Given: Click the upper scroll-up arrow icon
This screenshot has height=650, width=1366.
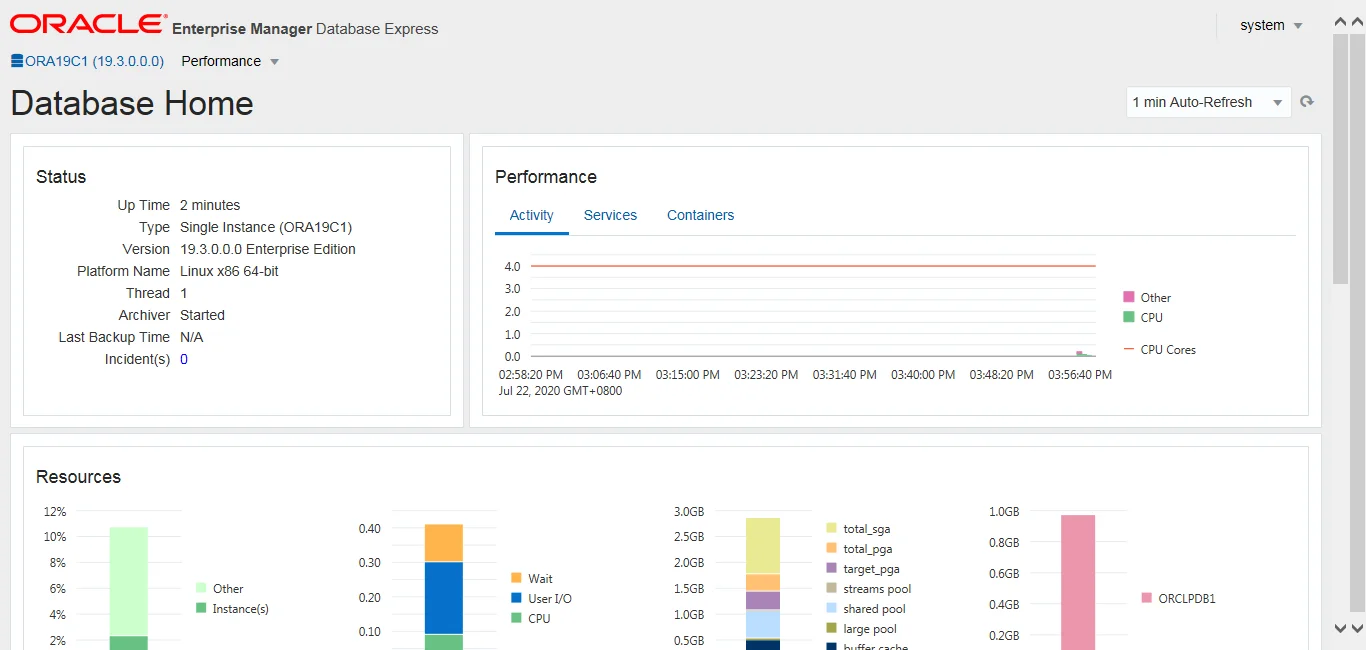Looking at the screenshot, I should click(1339, 20).
